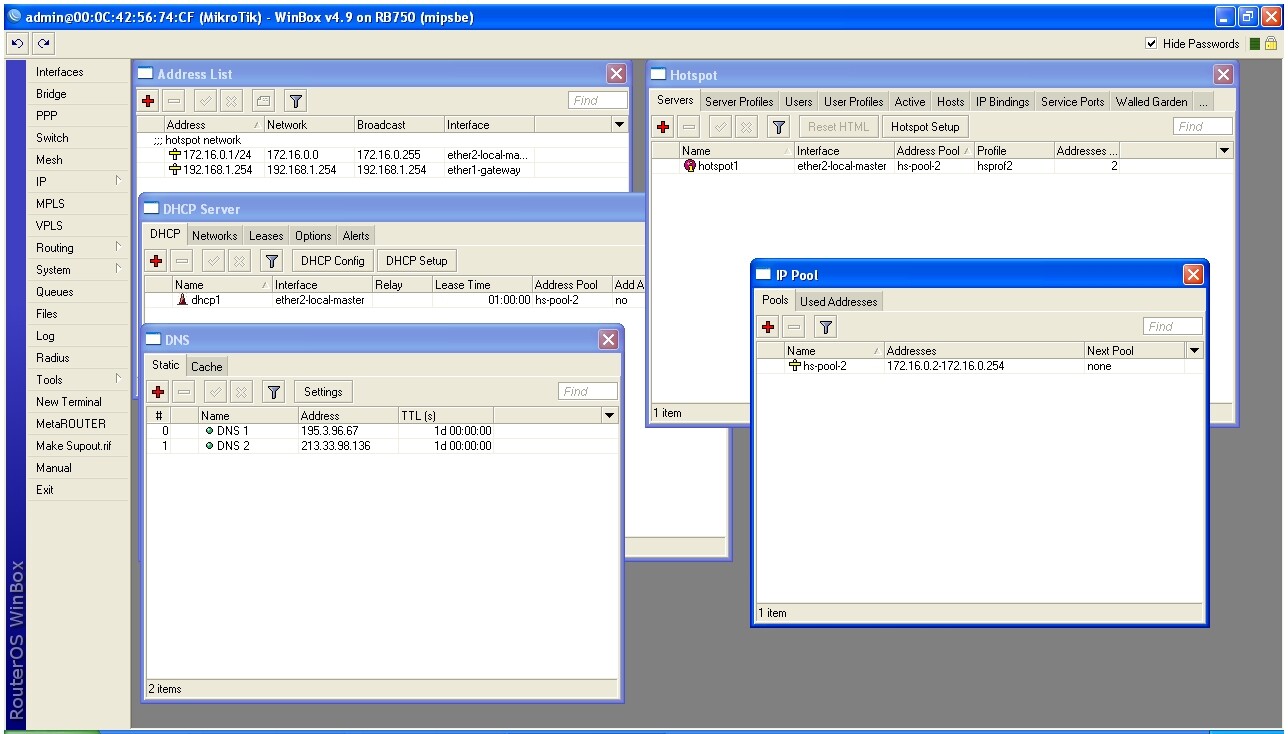Close the DNS window
The width and height of the screenshot is (1288, 734).
tap(608, 340)
